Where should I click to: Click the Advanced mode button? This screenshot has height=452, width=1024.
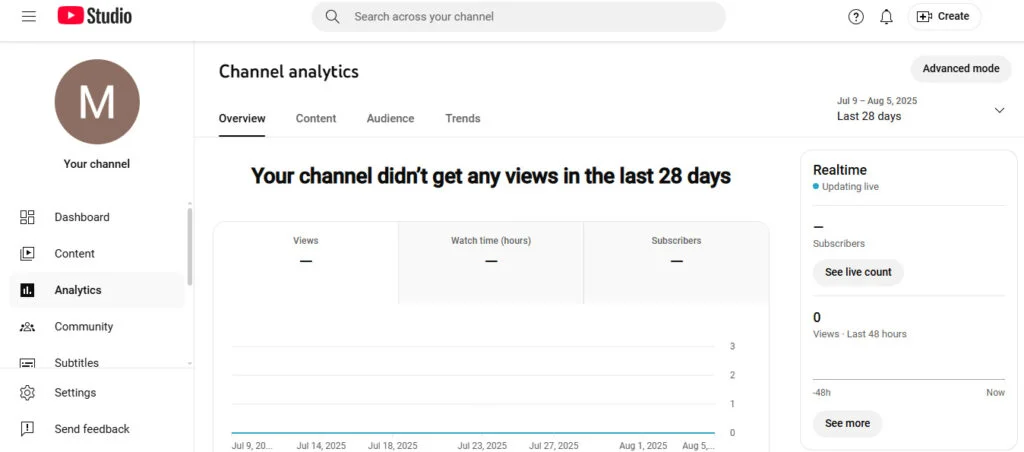point(961,69)
